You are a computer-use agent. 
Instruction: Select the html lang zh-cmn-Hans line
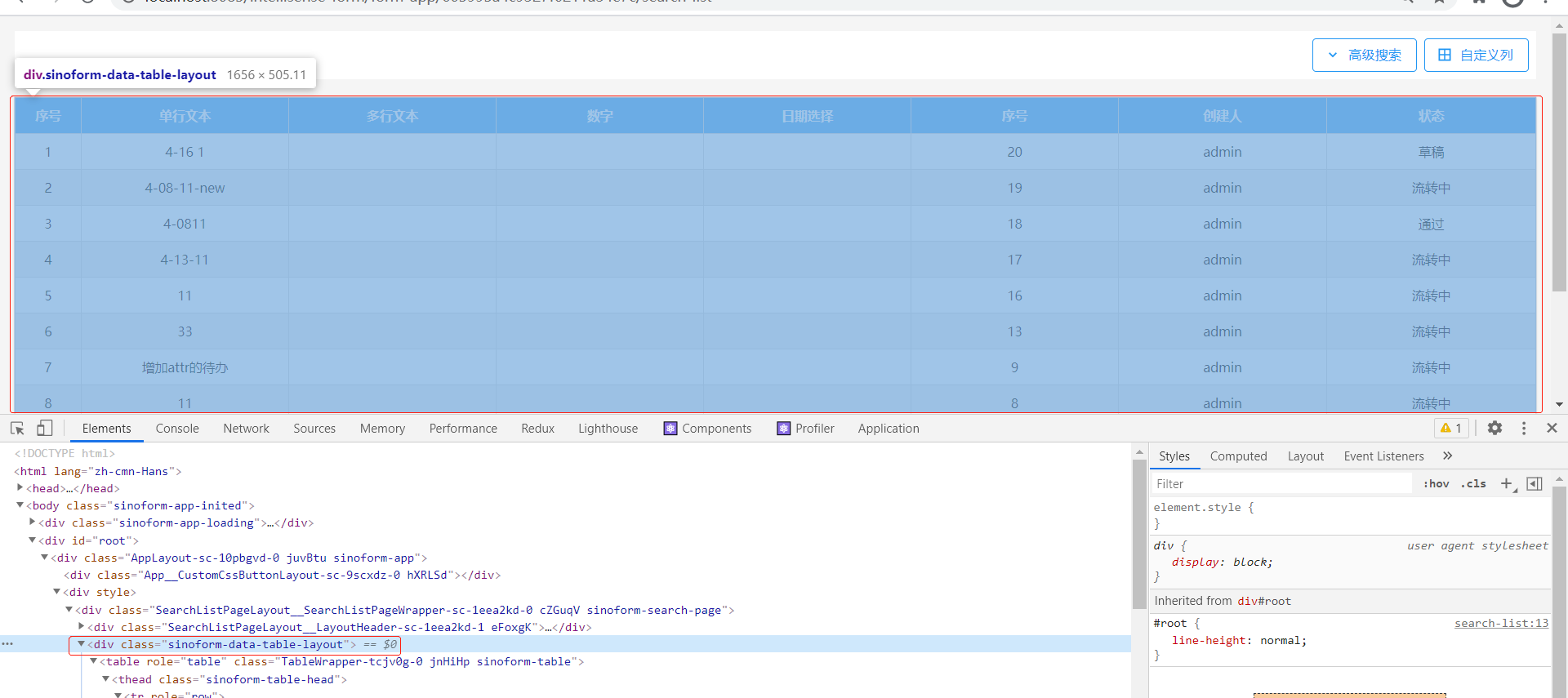click(x=98, y=471)
